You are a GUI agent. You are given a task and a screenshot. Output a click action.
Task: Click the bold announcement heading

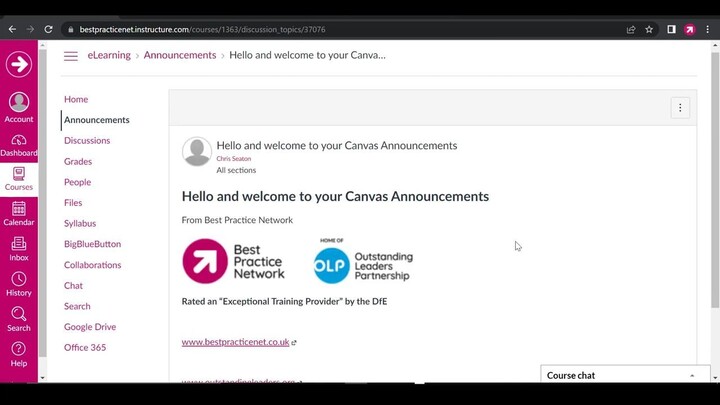(x=335, y=197)
